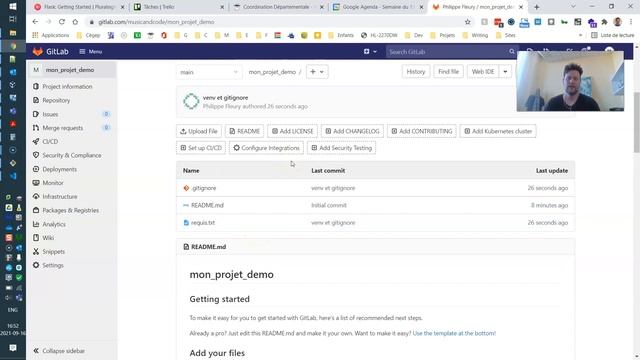640x360 pixels.
Task: Bookmark this page with the star icon
Action: click(468, 22)
